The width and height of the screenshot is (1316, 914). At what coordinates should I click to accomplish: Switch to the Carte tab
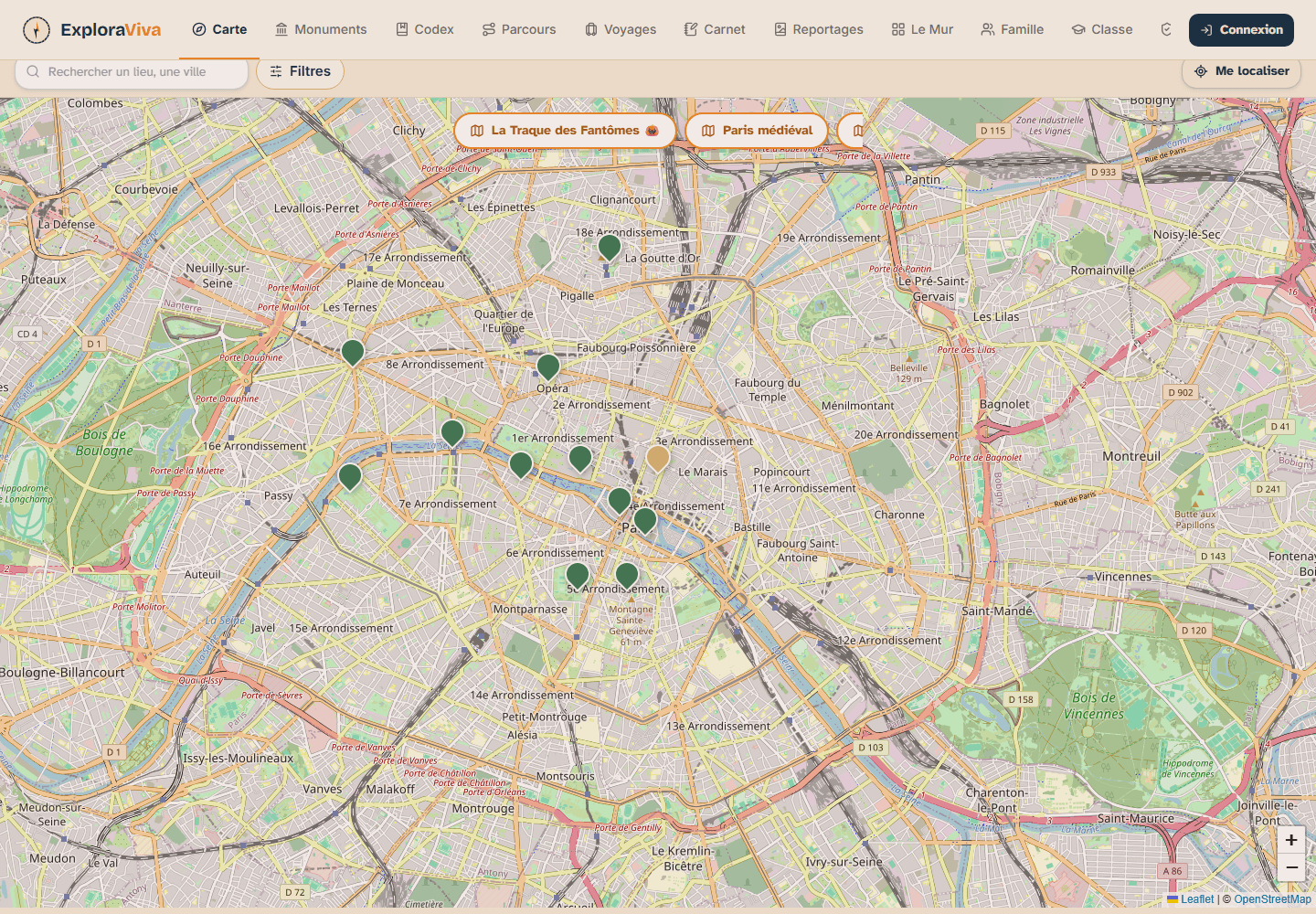pos(219,29)
